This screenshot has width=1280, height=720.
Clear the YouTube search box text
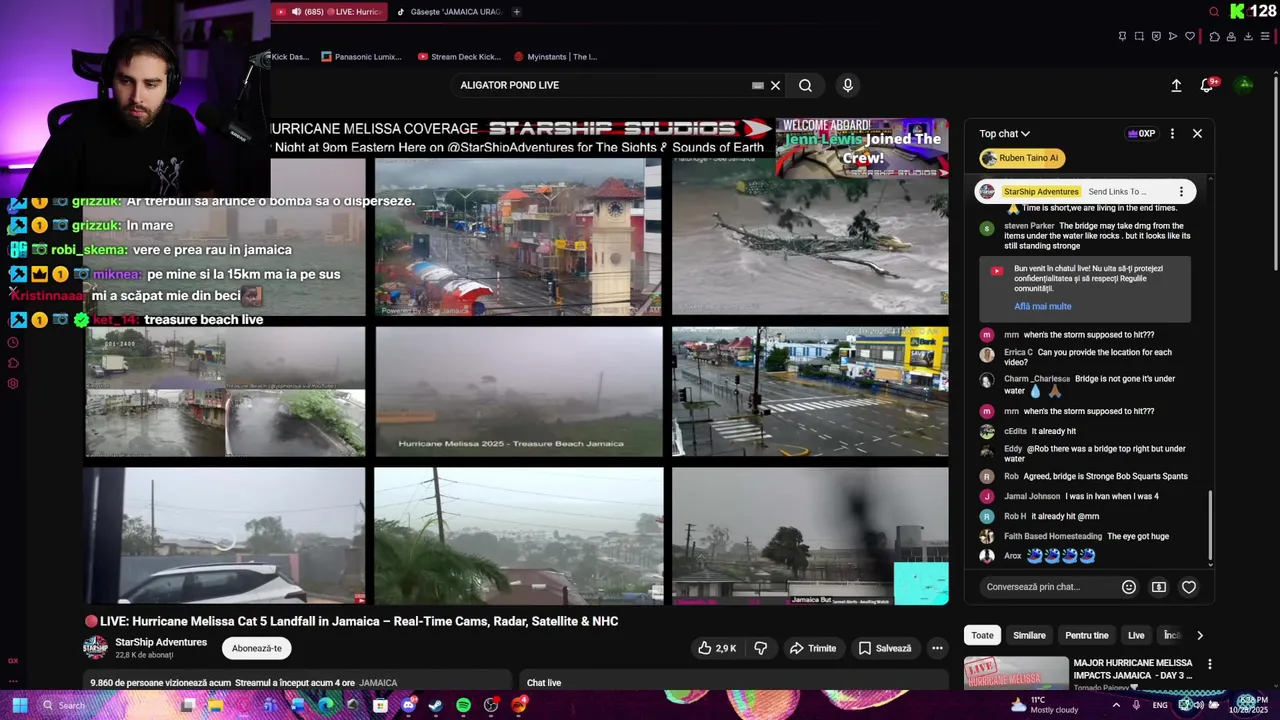pos(775,85)
